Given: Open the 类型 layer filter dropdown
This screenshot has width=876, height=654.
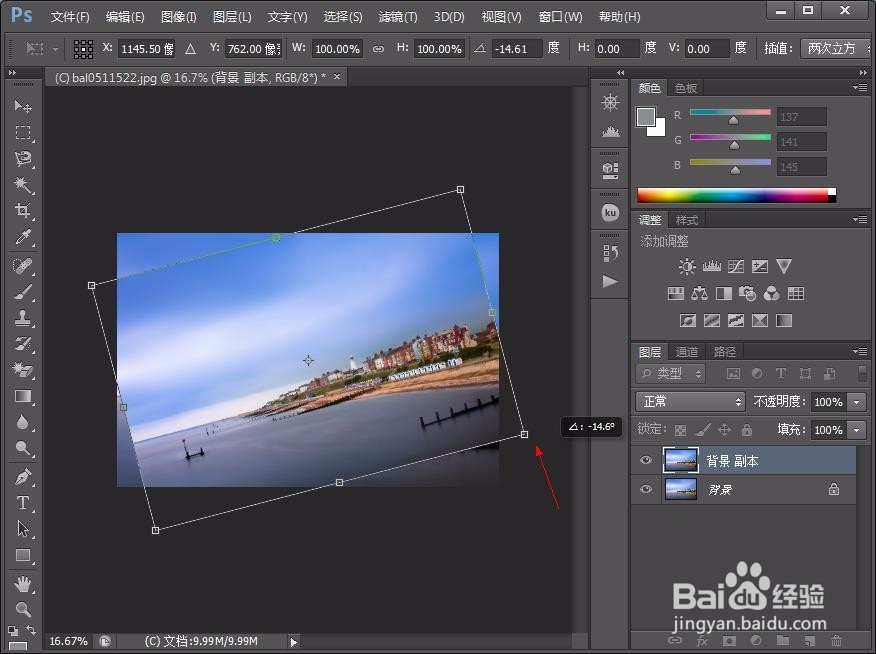Looking at the screenshot, I should 670,374.
